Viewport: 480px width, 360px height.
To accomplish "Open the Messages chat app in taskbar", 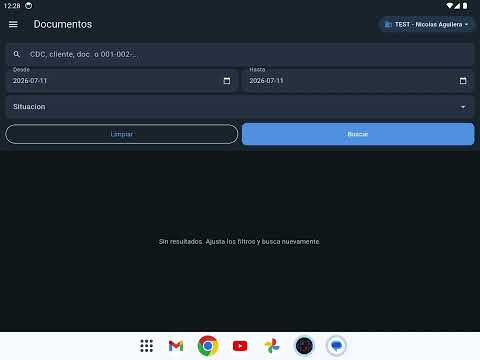I will click(x=336, y=346).
